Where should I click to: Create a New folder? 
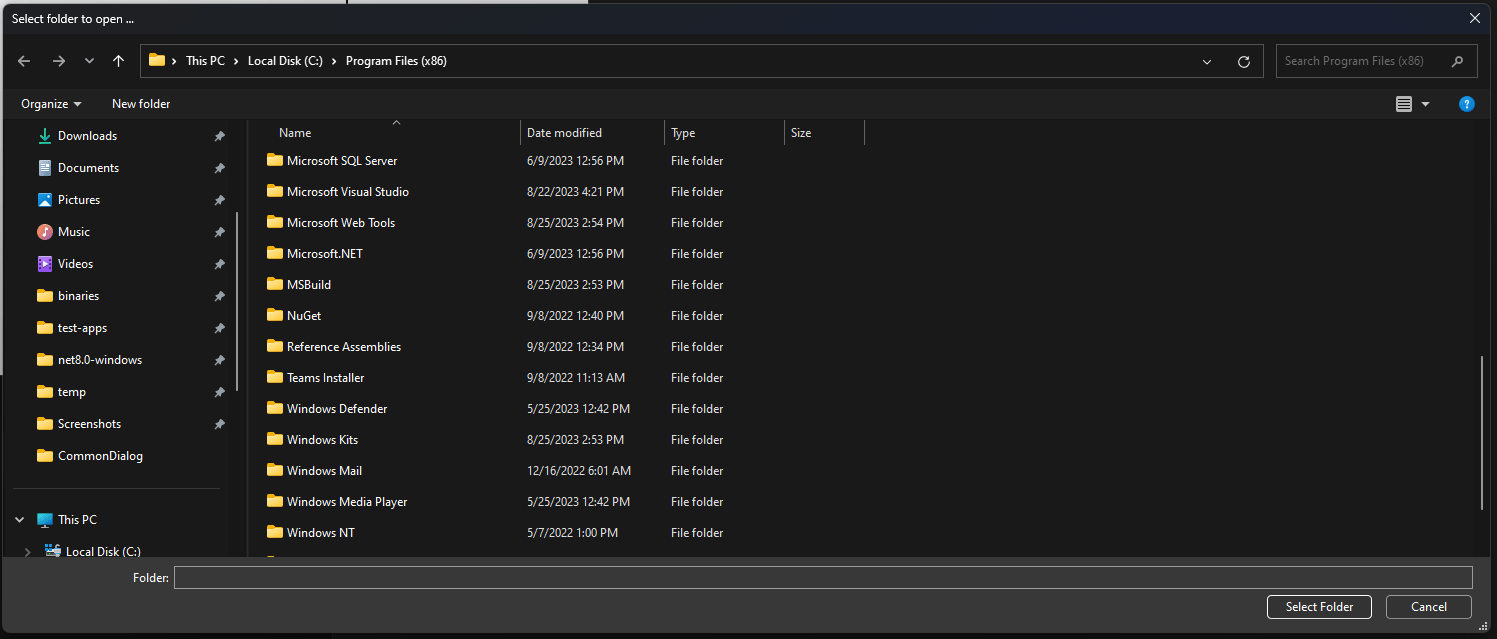coord(141,104)
